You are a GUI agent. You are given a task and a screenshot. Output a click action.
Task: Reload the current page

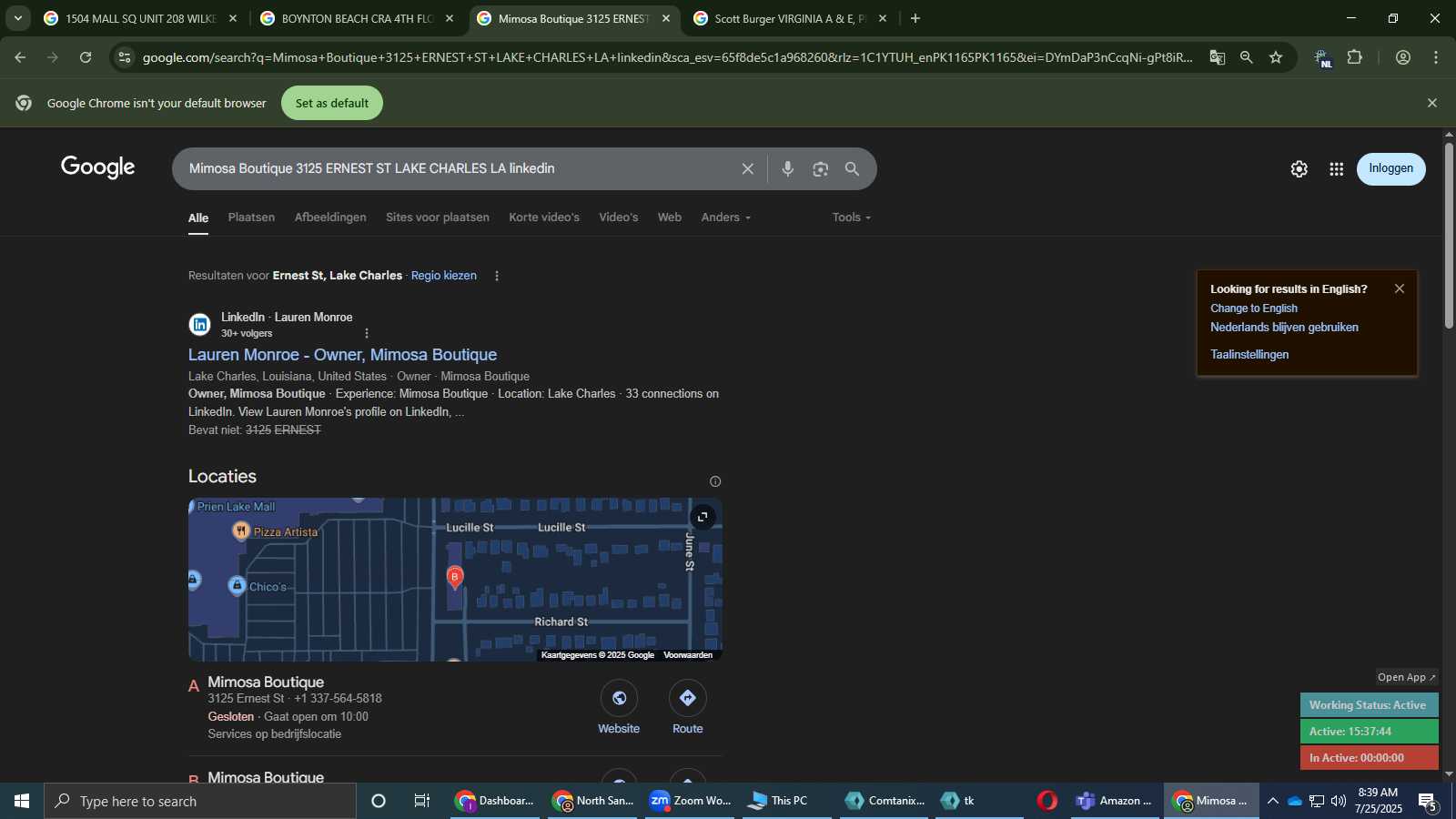(x=86, y=57)
